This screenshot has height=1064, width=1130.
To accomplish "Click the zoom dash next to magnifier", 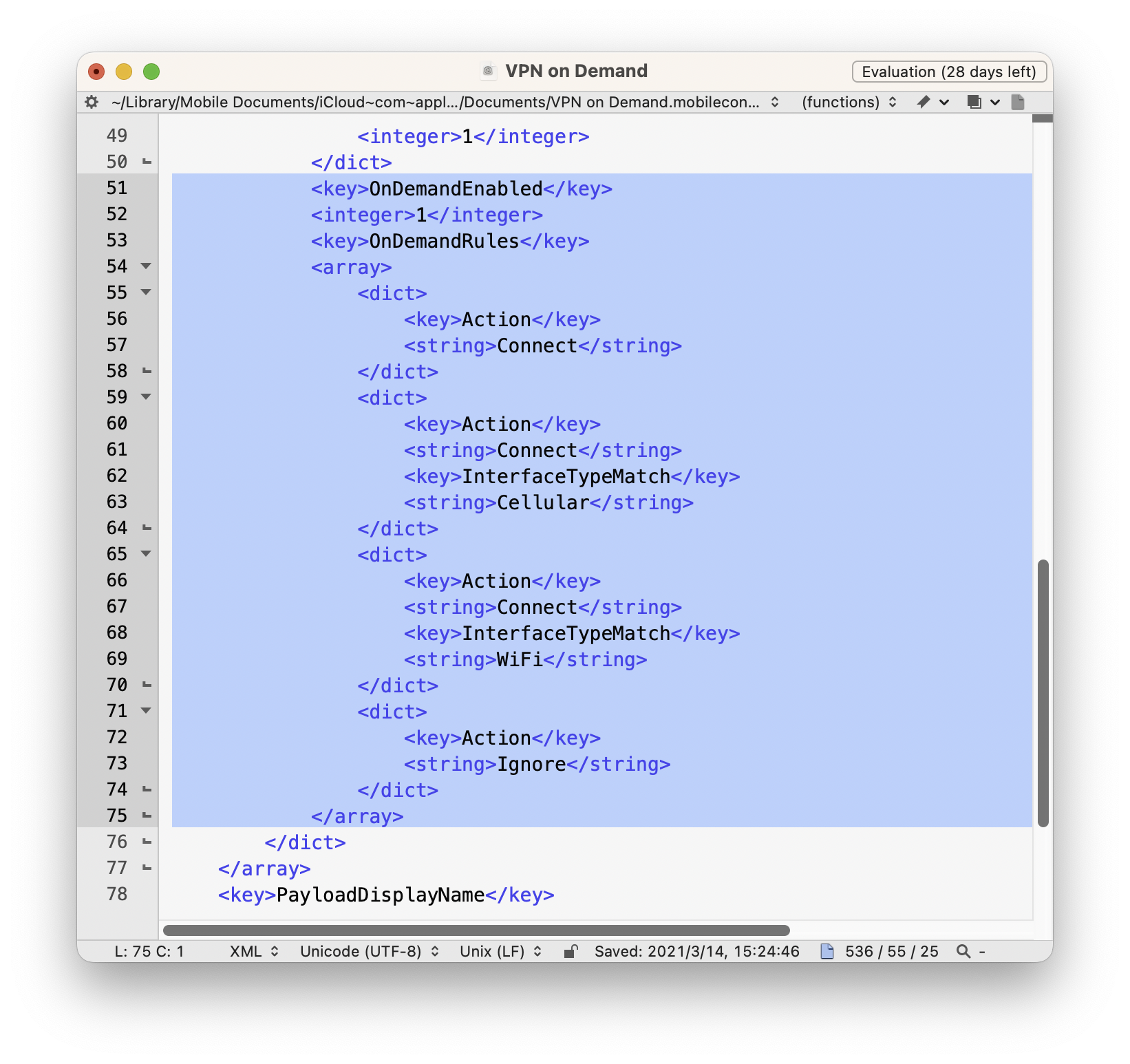I will pyautogui.click(x=982, y=951).
